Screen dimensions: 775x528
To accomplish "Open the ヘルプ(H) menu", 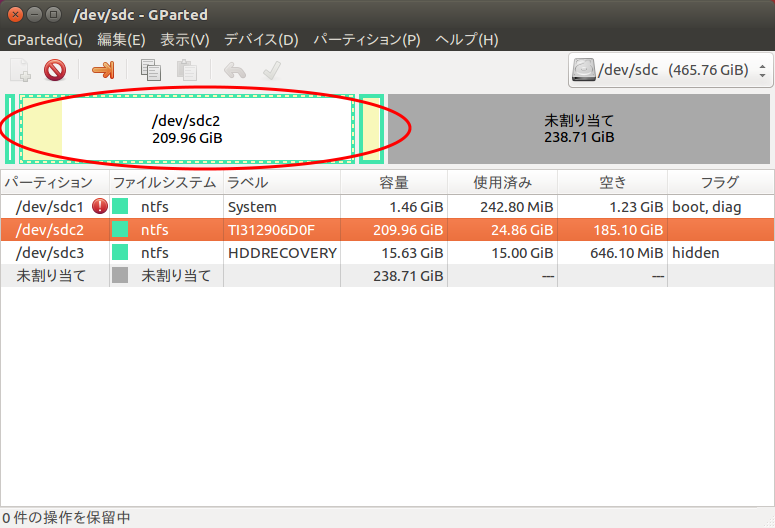I will tap(467, 40).
